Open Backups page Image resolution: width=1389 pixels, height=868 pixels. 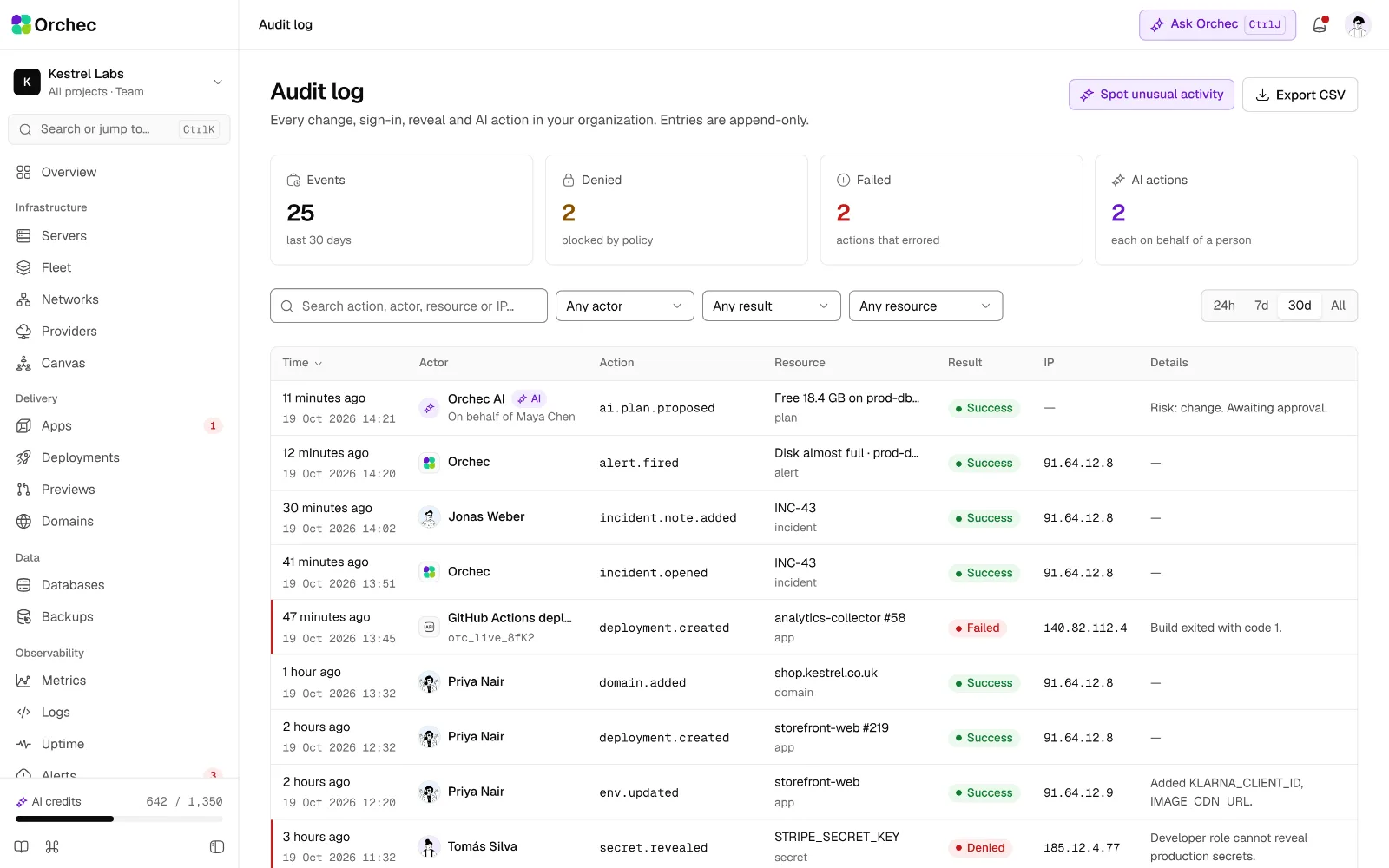click(x=119, y=617)
